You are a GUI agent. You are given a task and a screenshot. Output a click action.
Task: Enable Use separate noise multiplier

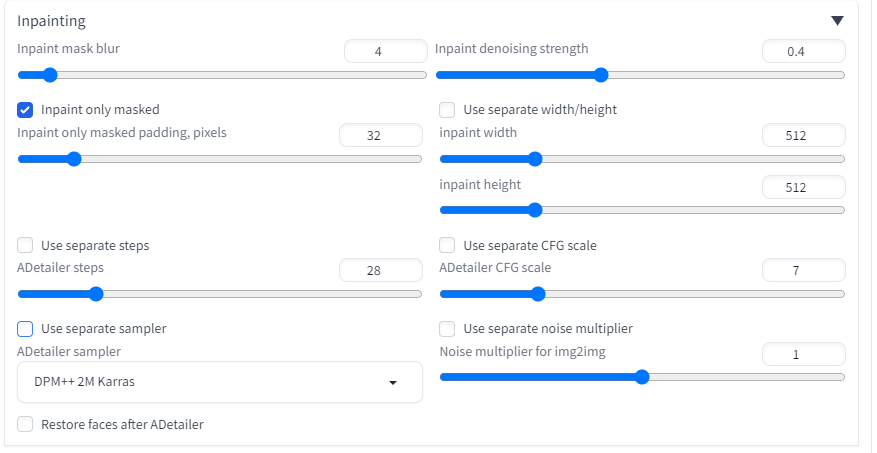[x=447, y=328]
